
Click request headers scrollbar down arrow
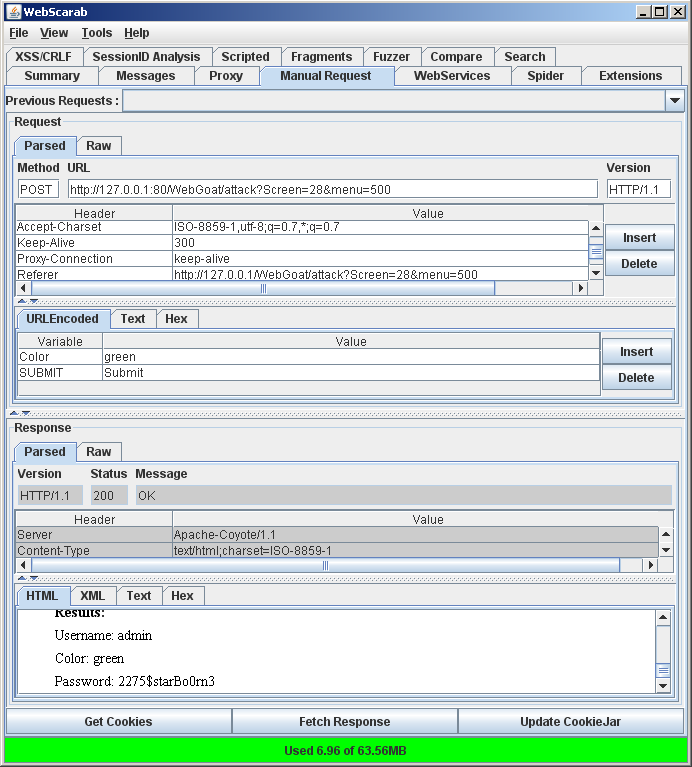pyautogui.click(x=596, y=272)
